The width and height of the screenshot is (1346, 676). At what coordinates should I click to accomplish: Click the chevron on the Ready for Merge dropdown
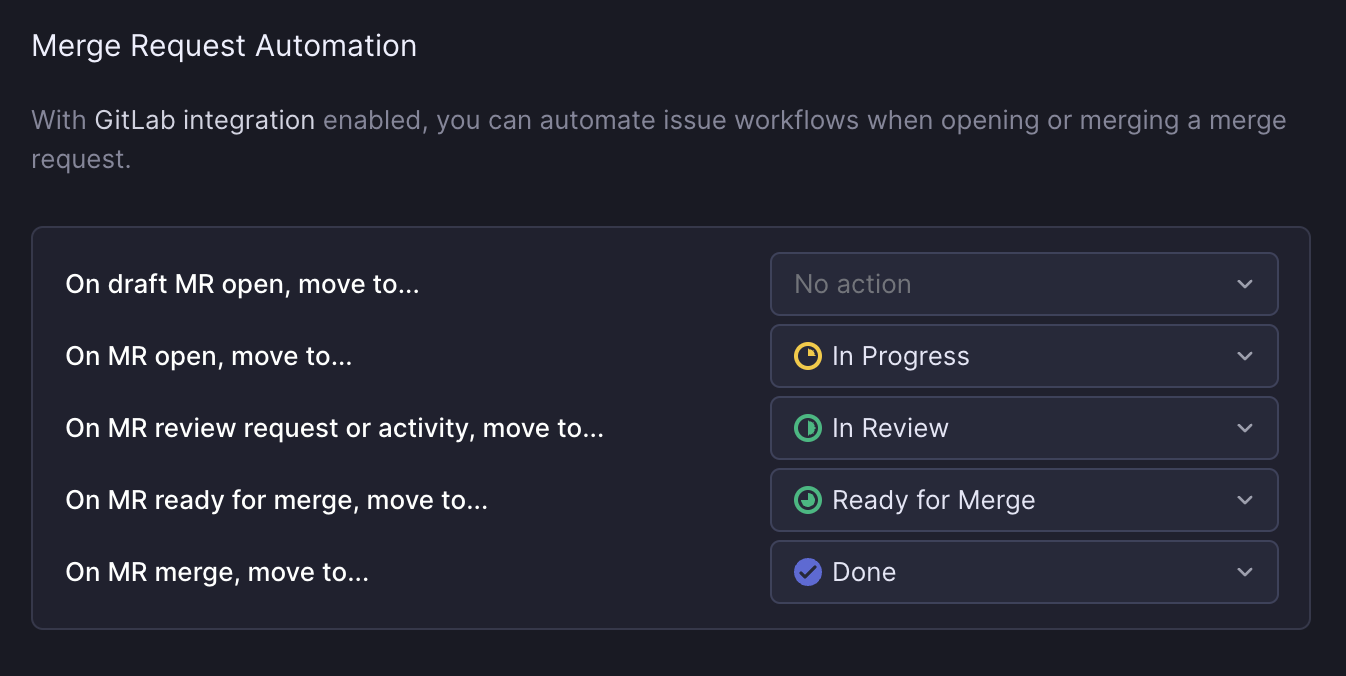click(1245, 500)
